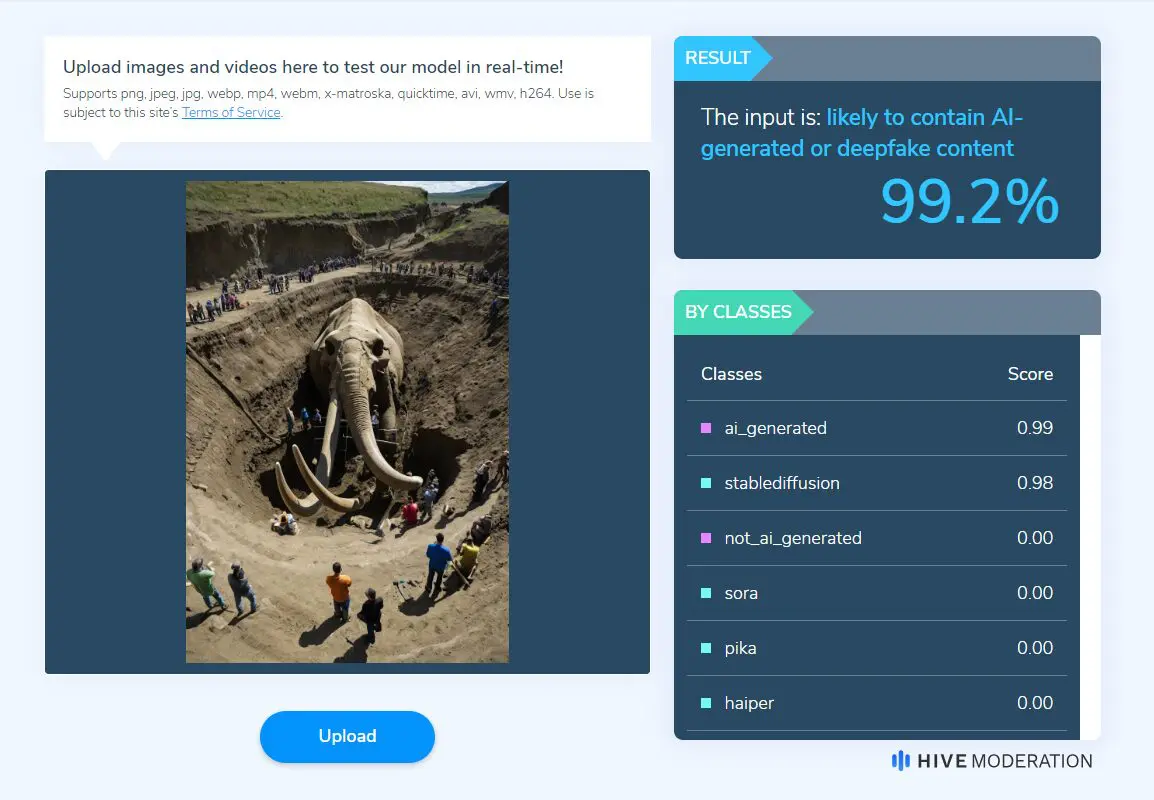Click the 0.00 score for sora

click(1034, 592)
